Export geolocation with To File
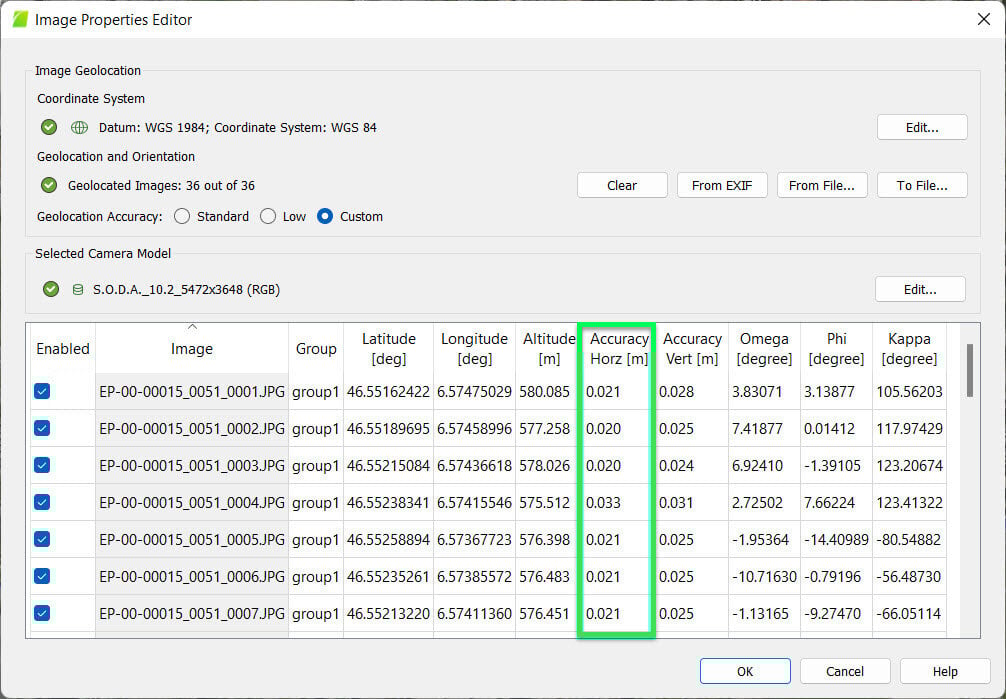The width and height of the screenshot is (1006, 699). (x=921, y=185)
